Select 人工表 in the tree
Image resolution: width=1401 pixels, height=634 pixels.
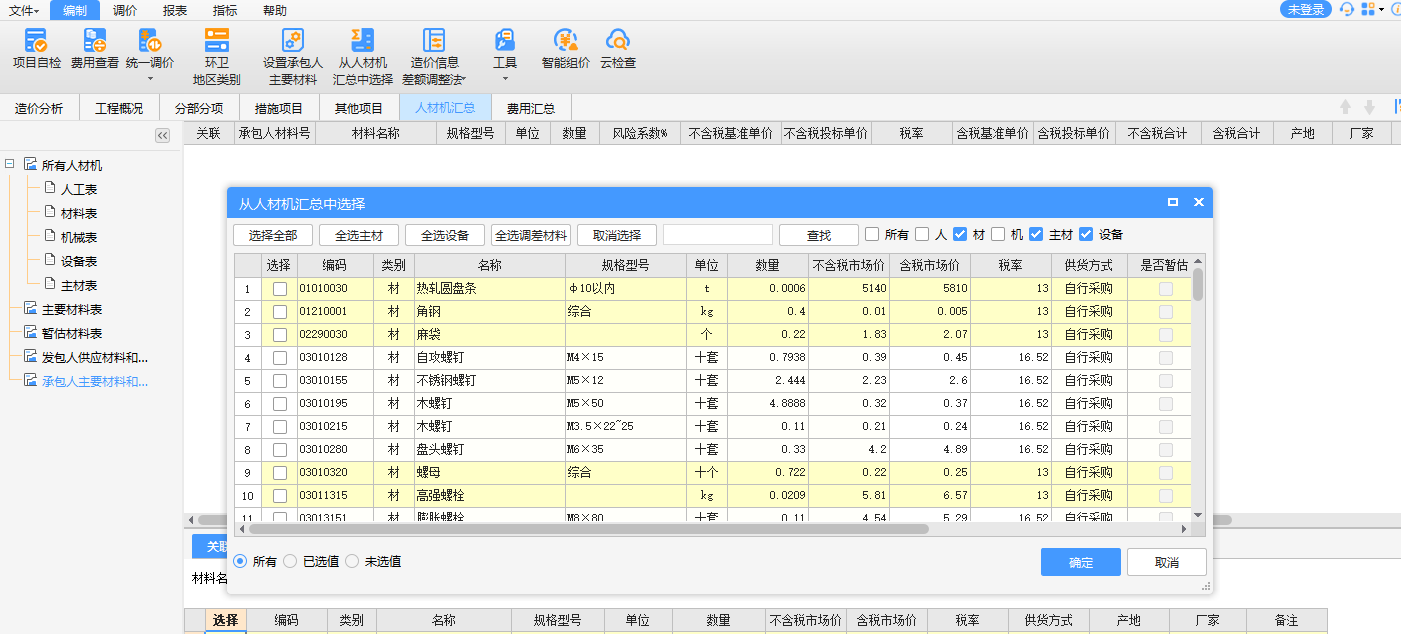pyautogui.click(x=79, y=189)
